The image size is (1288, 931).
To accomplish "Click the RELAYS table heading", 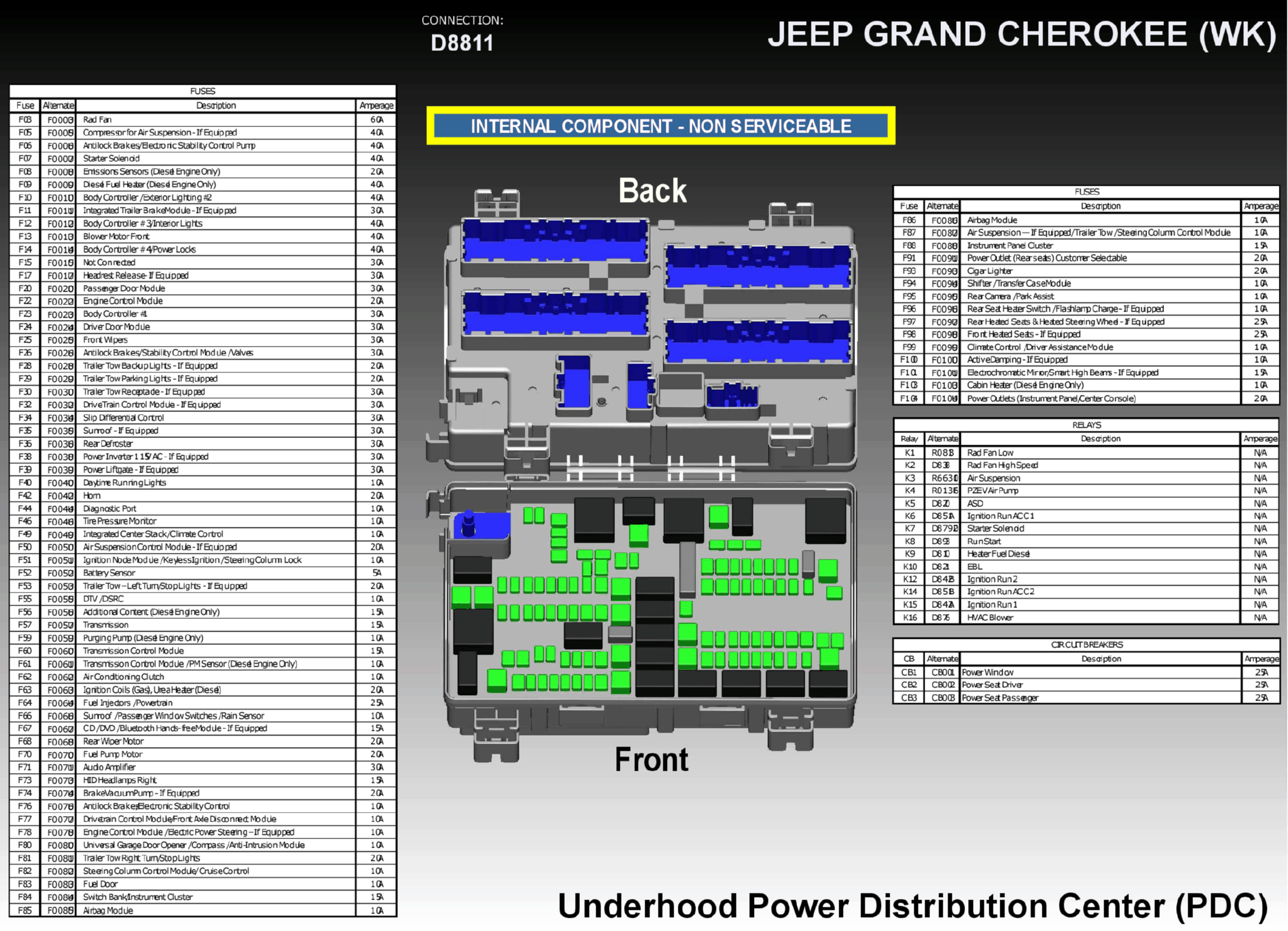I will pos(1087,425).
